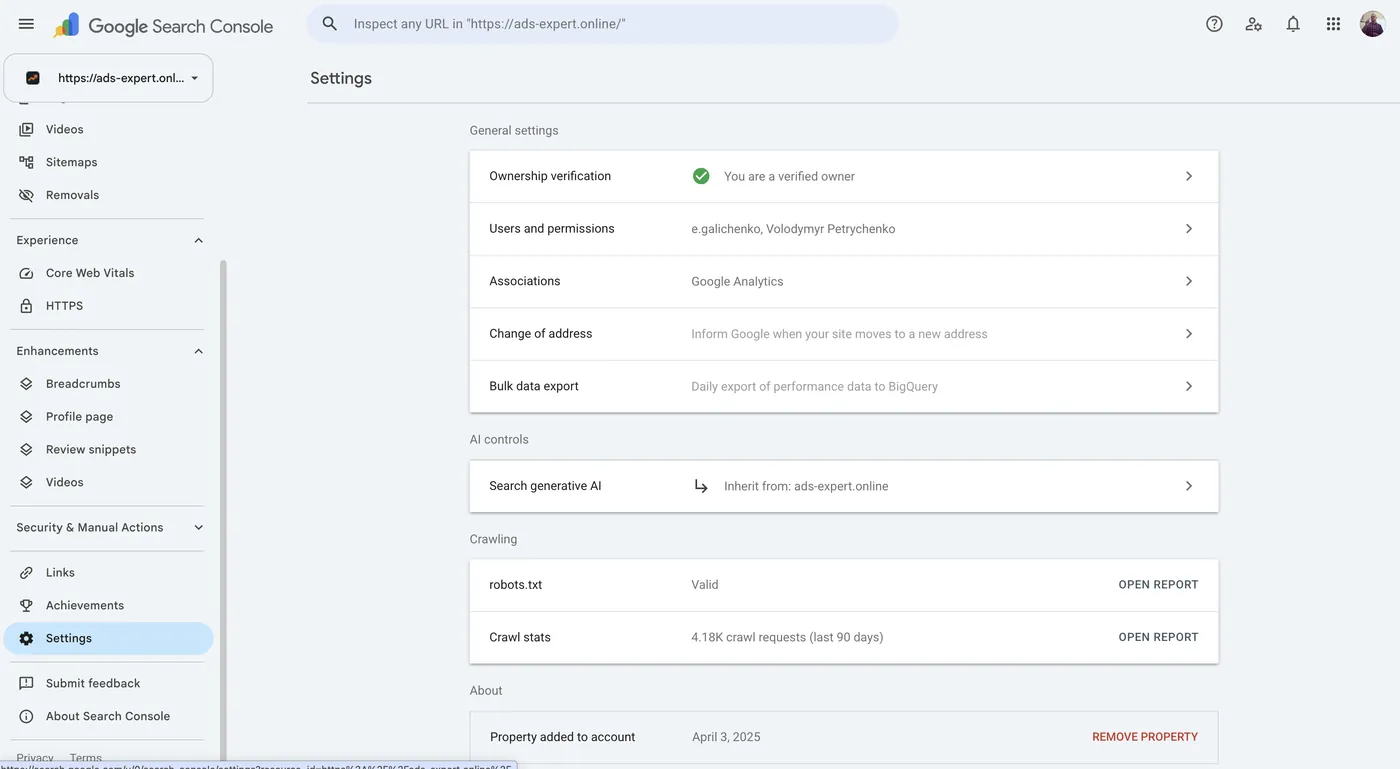Click the Removals crossed-eye icon
The height and width of the screenshot is (769, 1400).
tap(26, 195)
